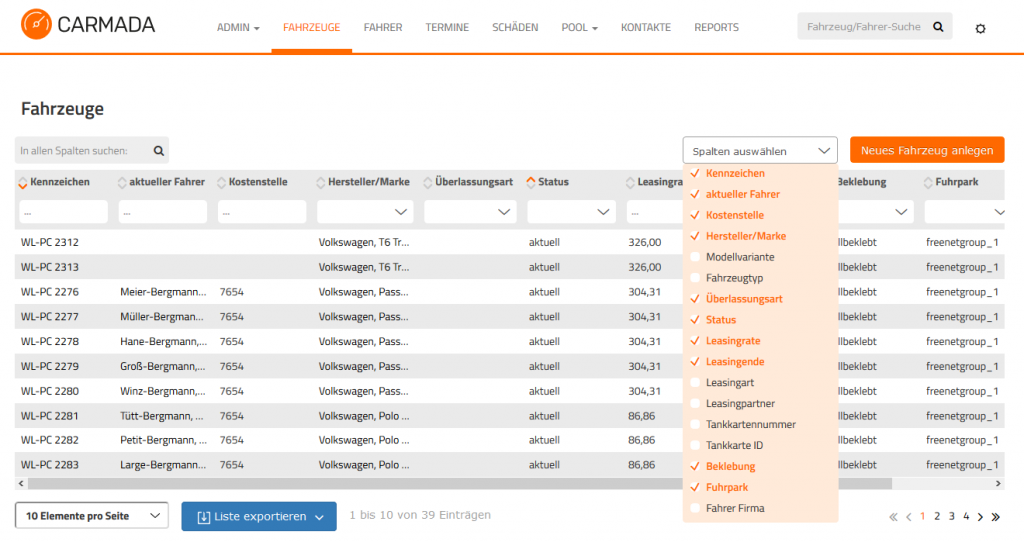
Task: Uncheck the Leasingende column checkbox
Action: pyautogui.click(x=695, y=361)
